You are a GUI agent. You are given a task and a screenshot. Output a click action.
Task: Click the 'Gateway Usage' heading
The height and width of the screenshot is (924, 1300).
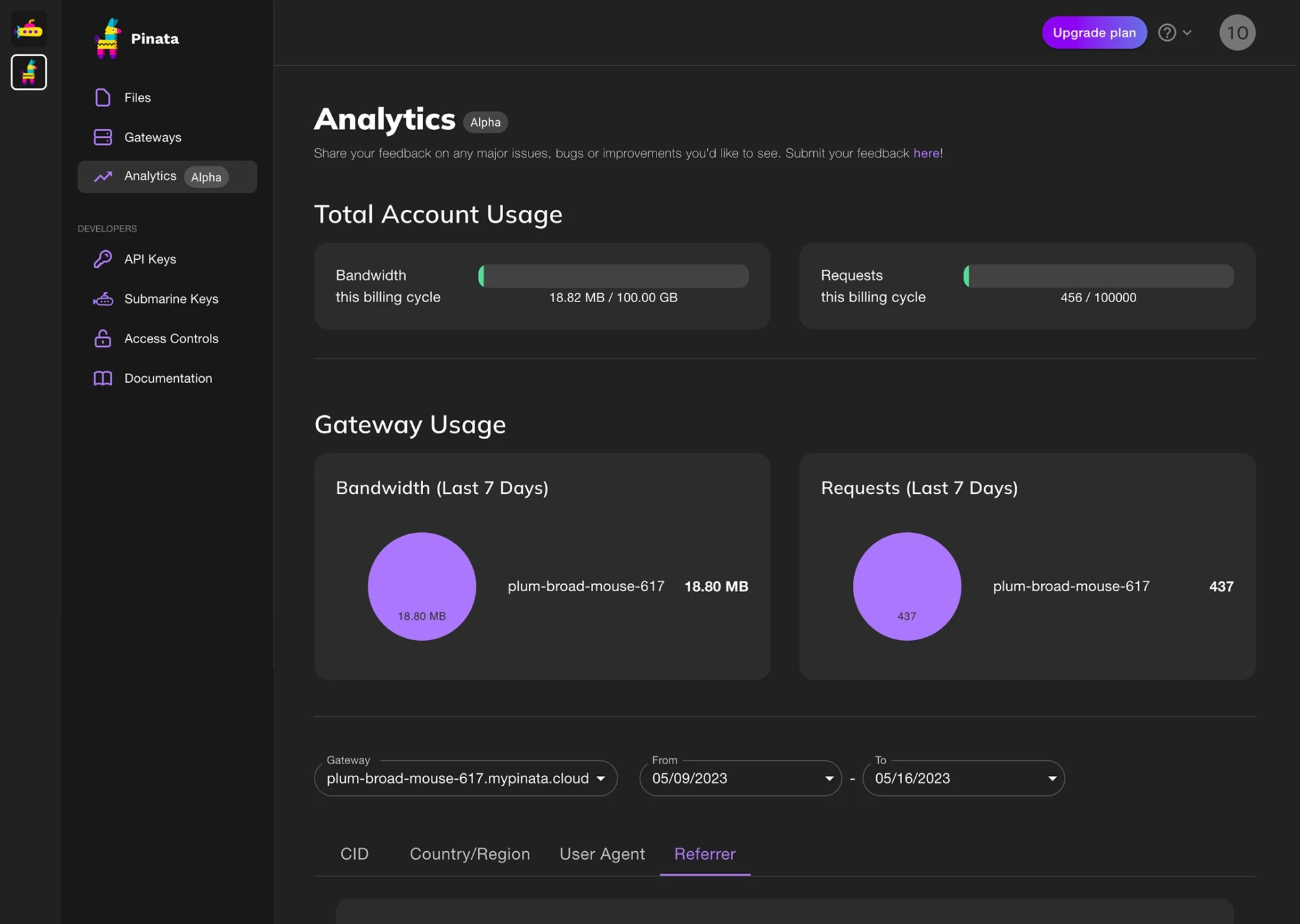click(410, 425)
